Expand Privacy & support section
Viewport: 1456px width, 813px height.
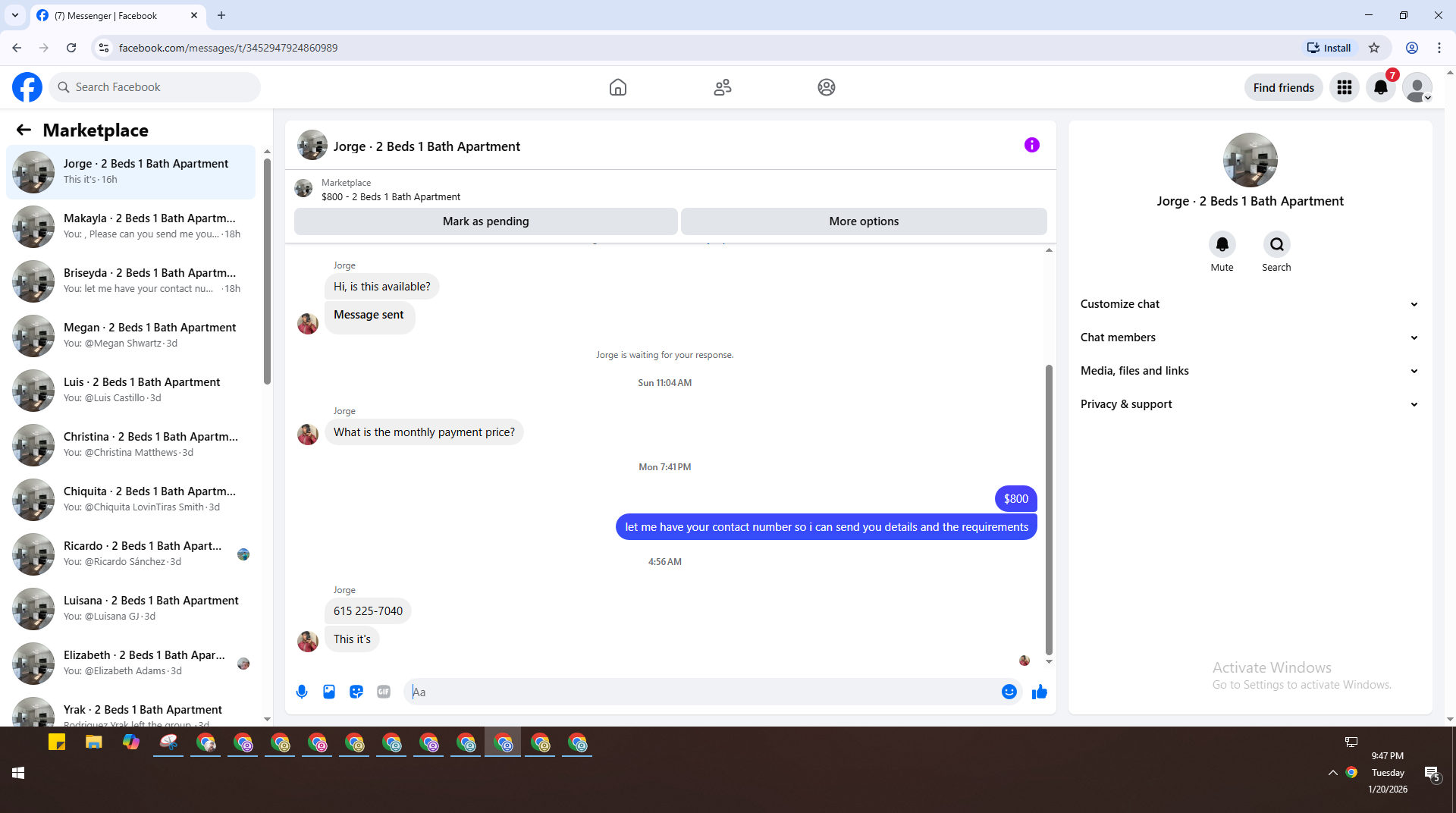pos(1250,404)
